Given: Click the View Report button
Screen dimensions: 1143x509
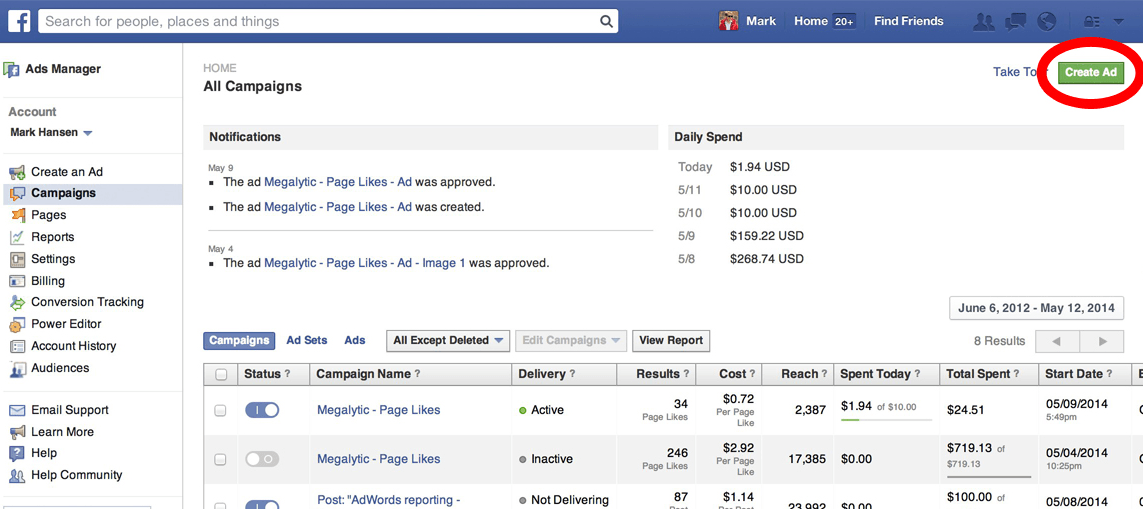Looking at the screenshot, I should pos(671,341).
